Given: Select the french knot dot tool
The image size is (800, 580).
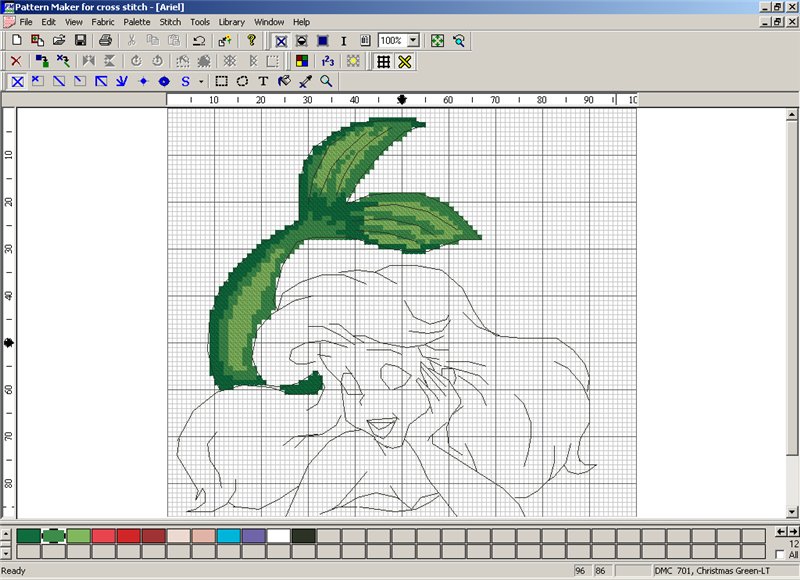Looking at the screenshot, I should 143,81.
